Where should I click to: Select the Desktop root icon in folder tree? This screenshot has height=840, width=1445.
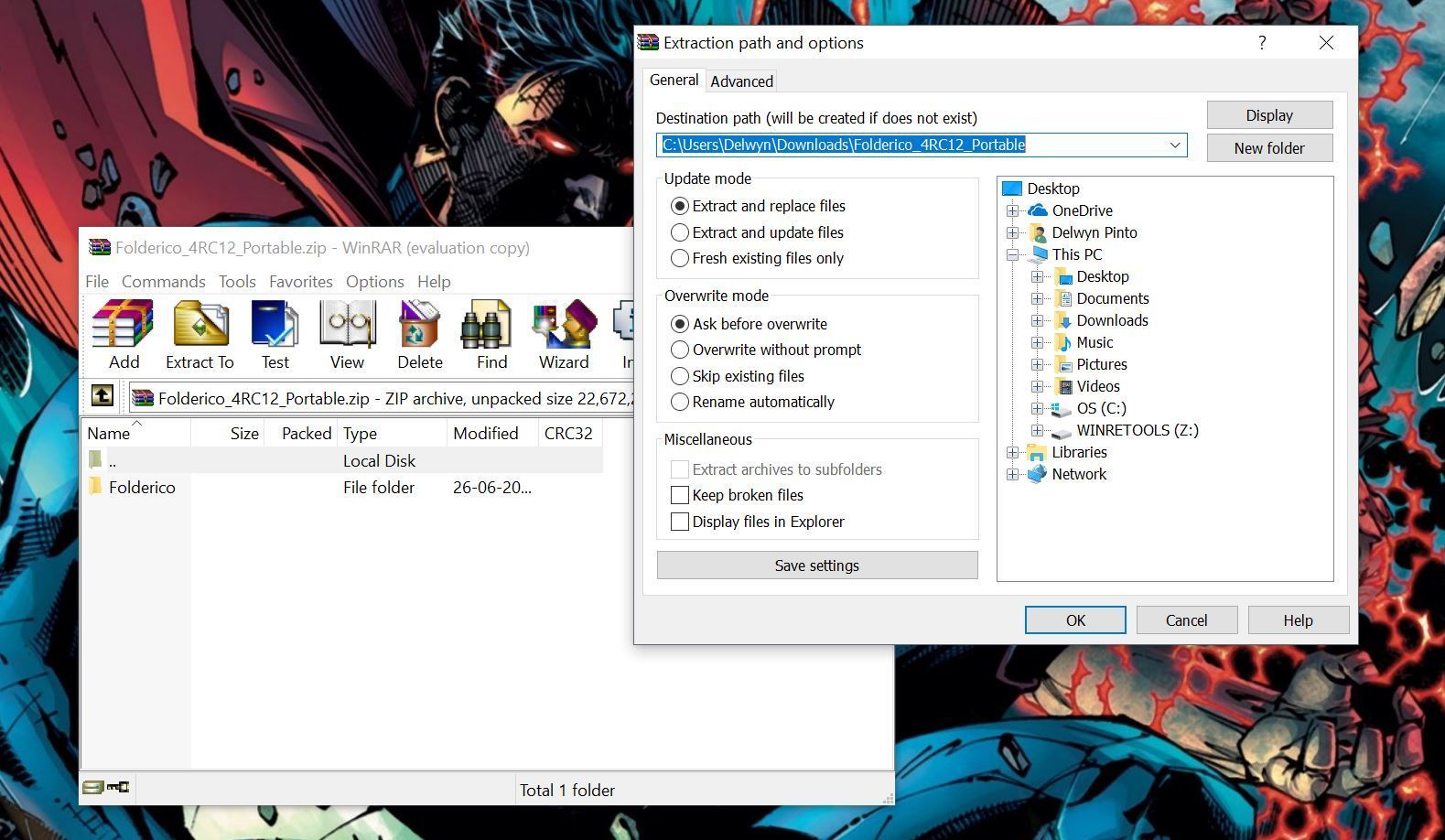click(x=1011, y=188)
